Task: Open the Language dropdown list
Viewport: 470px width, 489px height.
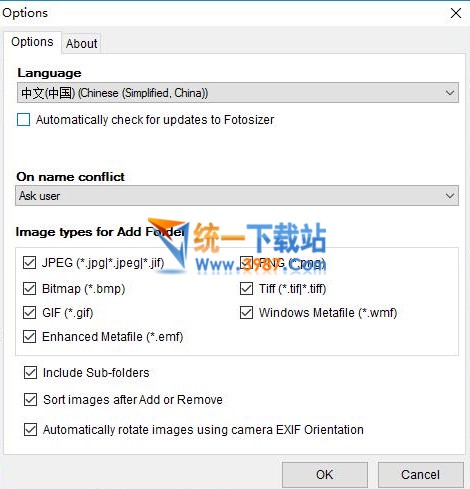Action: pos(238,93)
